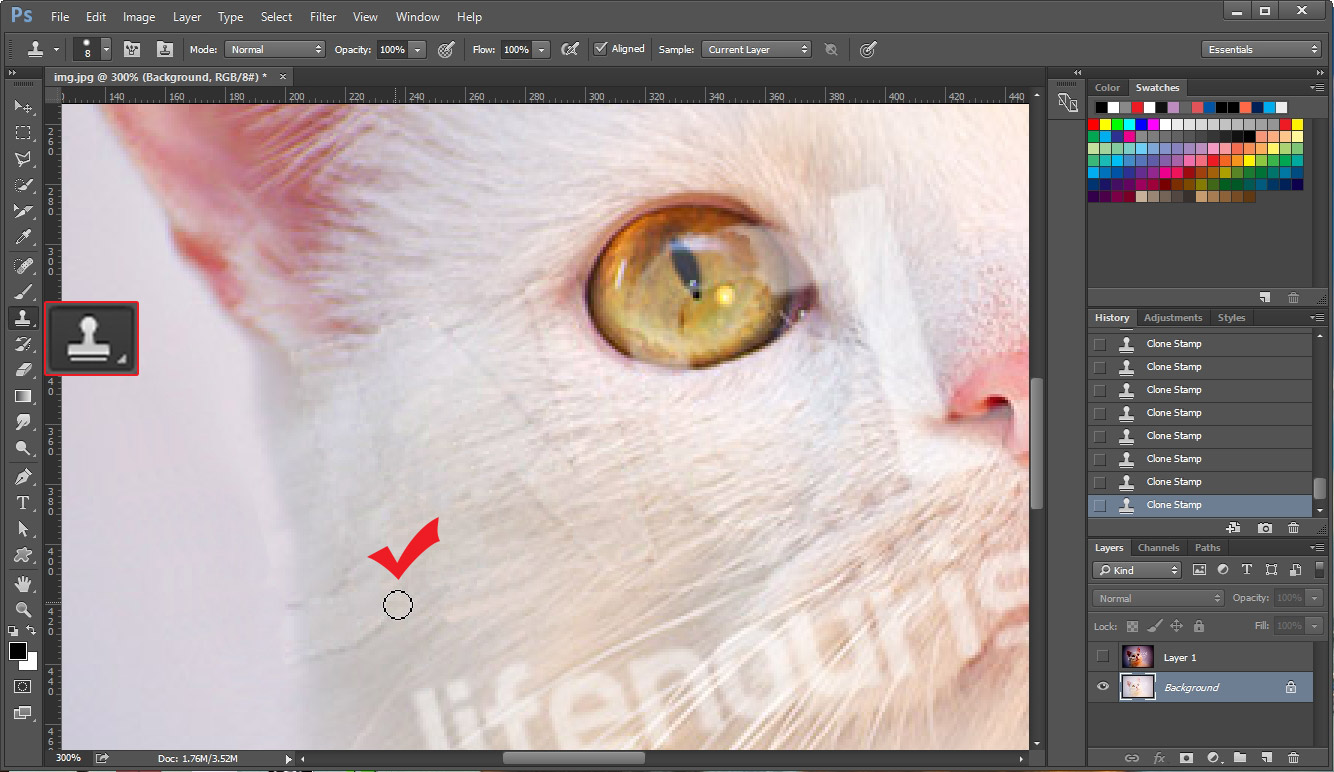Click the horizontal scrollbar below the canvas
Screen dimensions: 1334x772
tap(574, 758)
